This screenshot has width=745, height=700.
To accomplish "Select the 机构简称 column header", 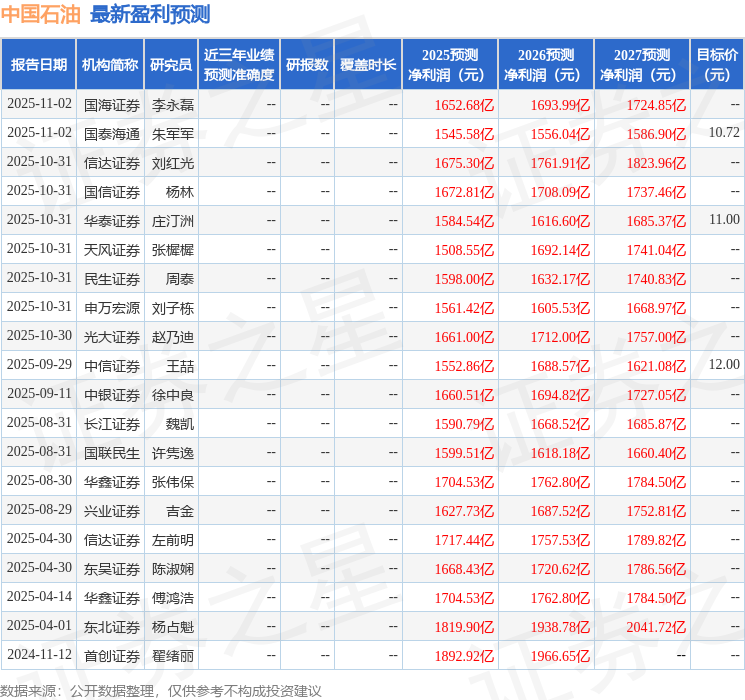I will [x=110, y=65].
